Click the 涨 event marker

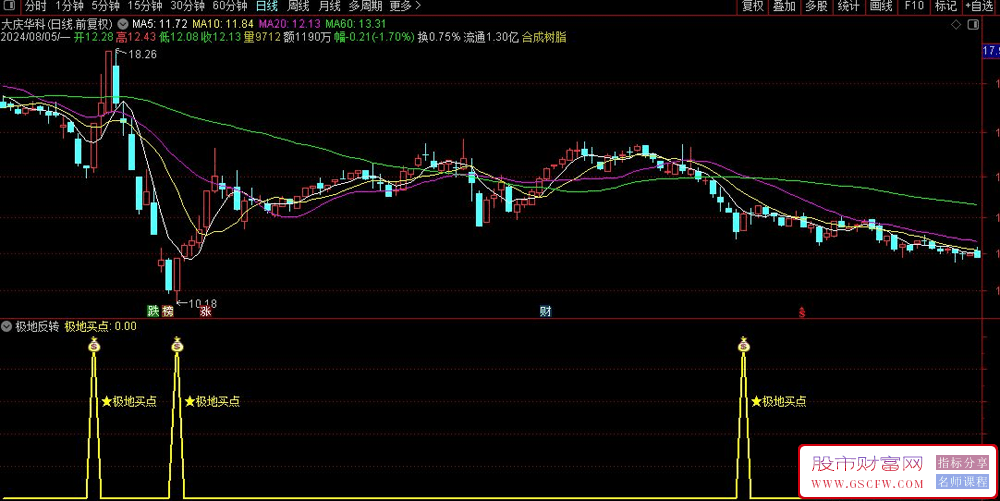point(205,311)
